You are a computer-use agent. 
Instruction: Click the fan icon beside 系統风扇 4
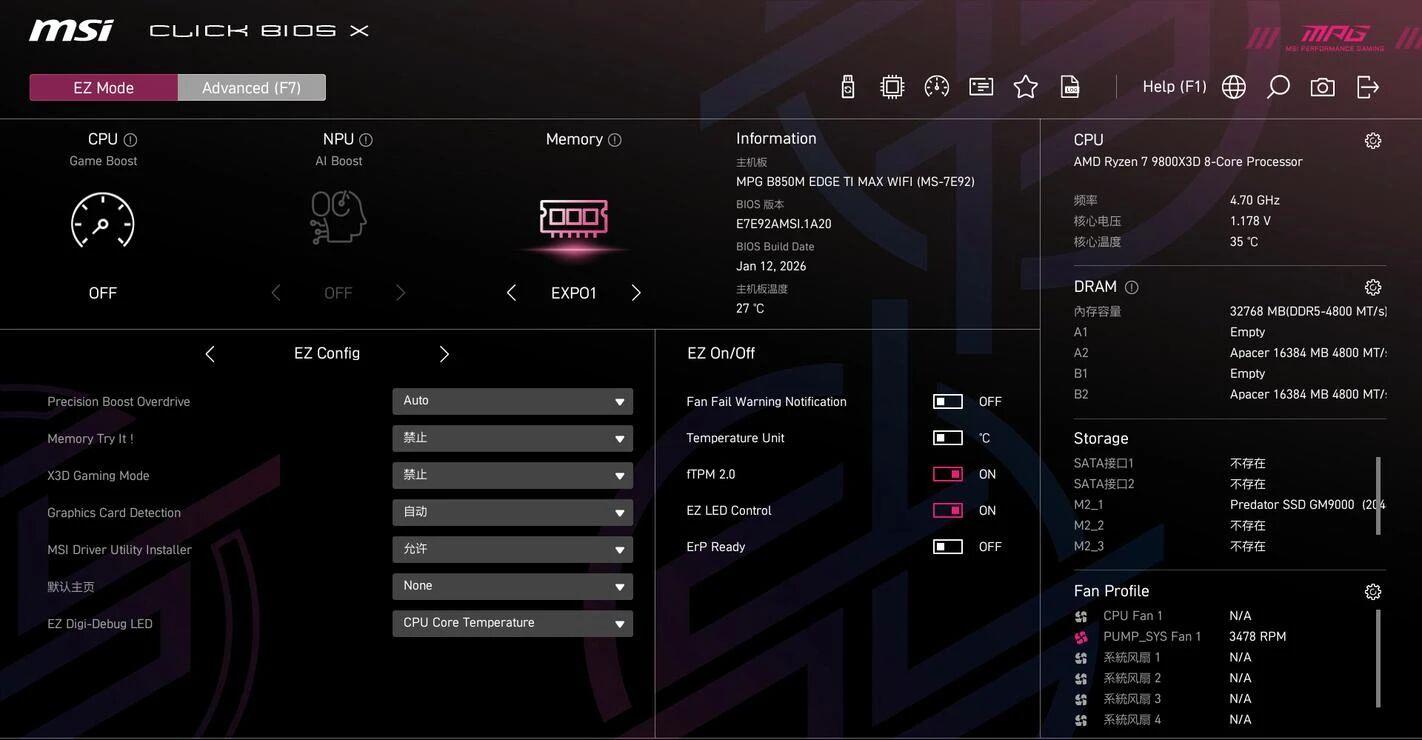1081,721
